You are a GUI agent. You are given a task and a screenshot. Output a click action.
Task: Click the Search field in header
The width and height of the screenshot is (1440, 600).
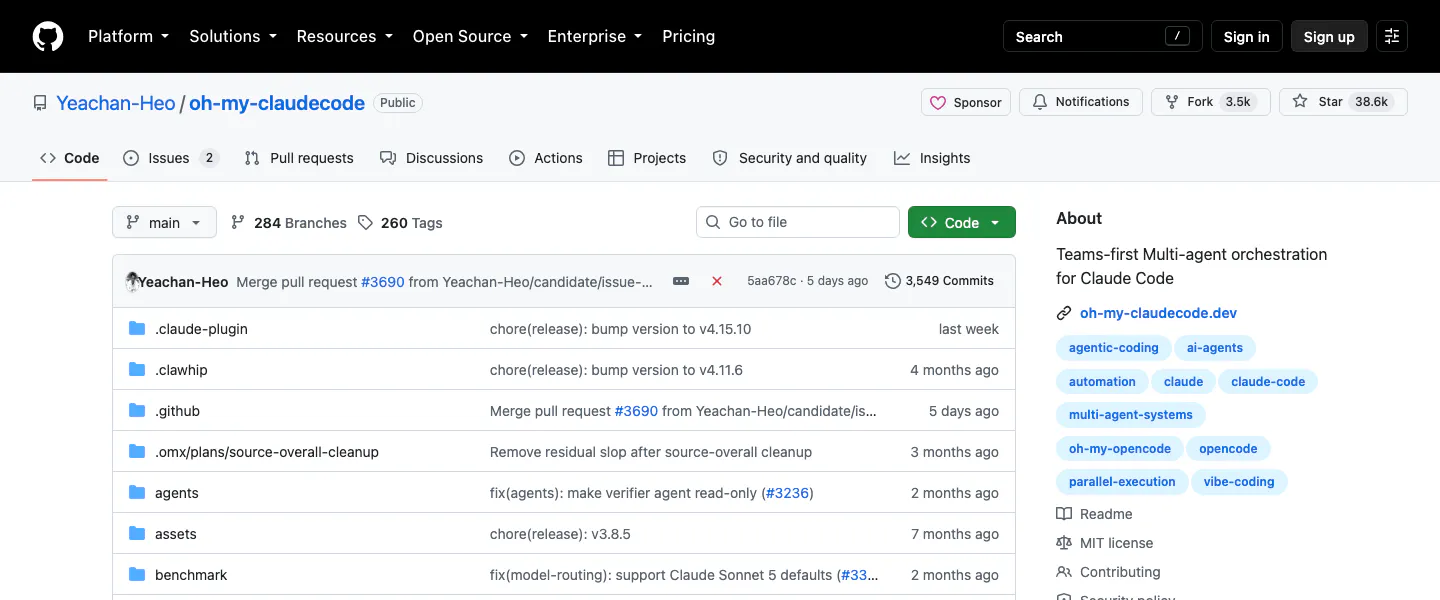(x=1102, y=36)
